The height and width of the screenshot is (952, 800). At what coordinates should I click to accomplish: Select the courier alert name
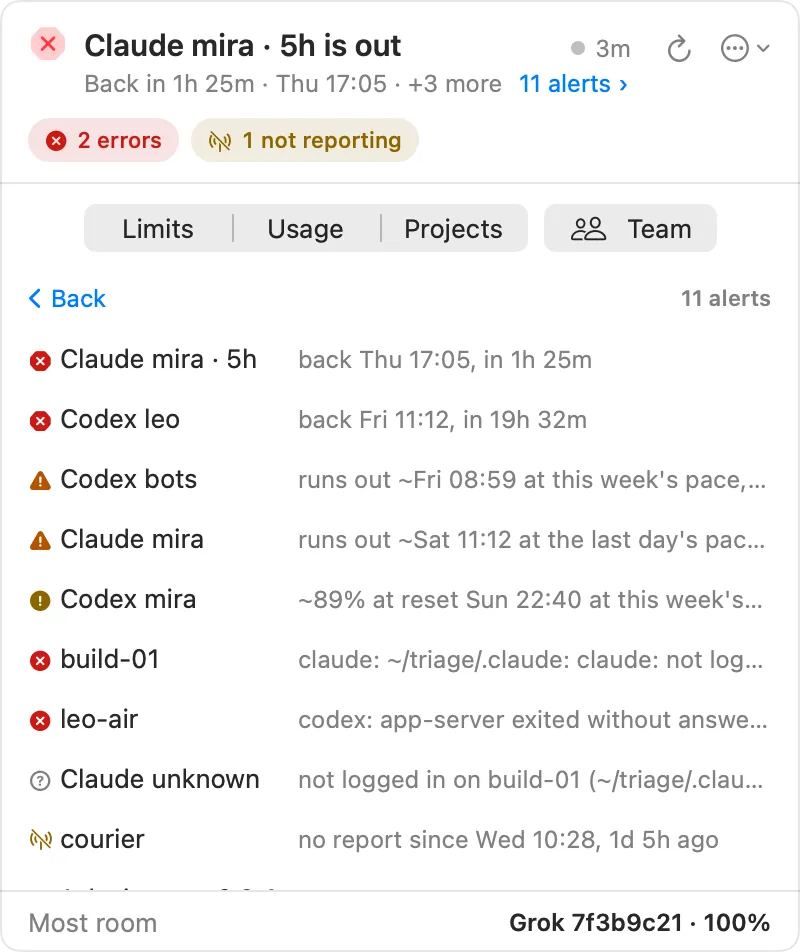[103, 839]
